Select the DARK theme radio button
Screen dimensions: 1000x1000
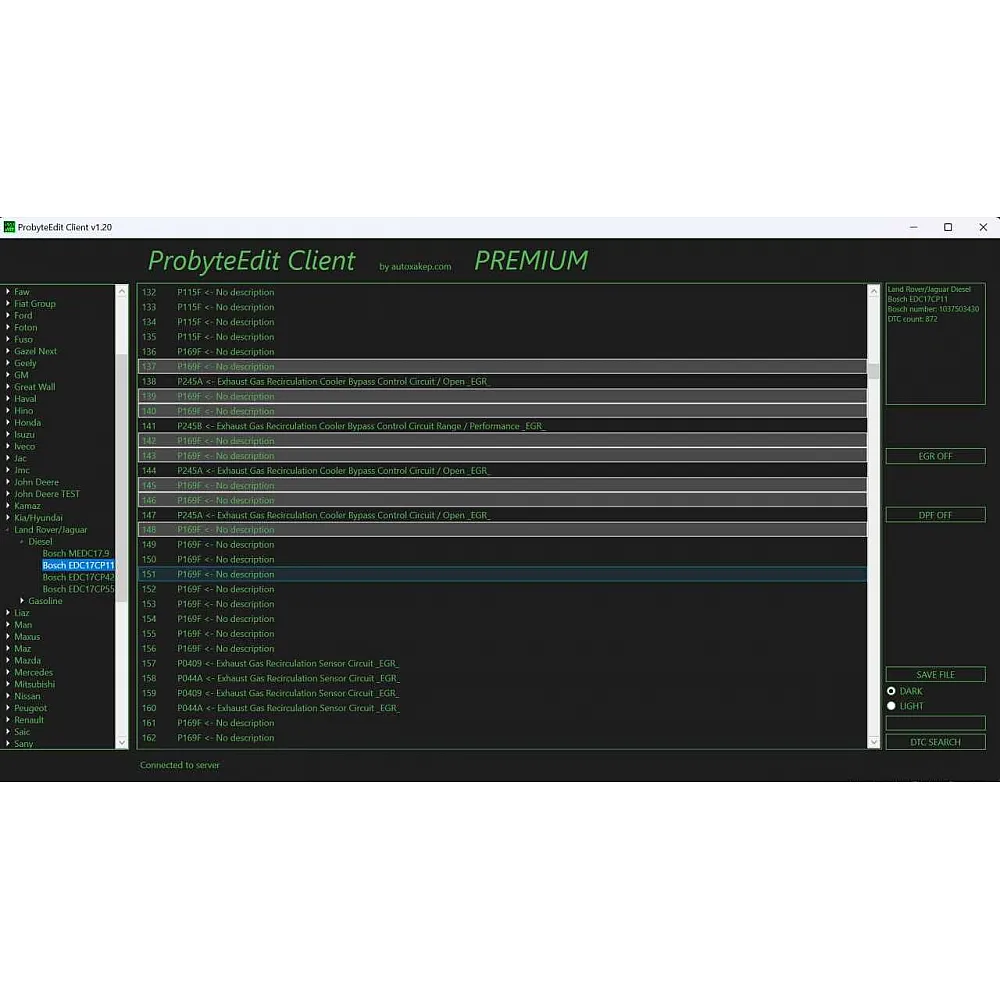click(891, 691)
